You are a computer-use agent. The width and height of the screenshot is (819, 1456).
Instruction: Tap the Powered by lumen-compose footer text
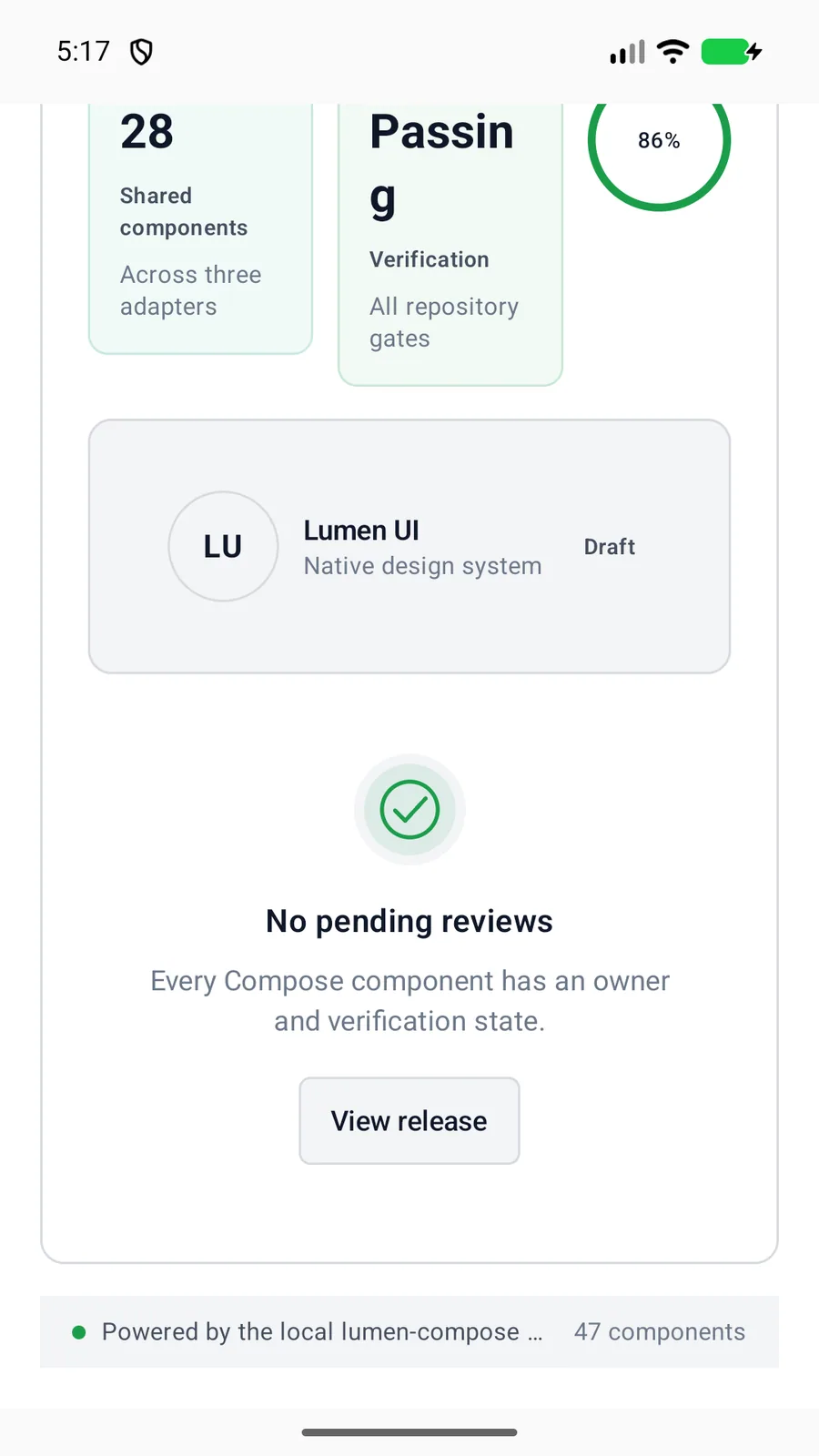pyautogui.click(x=322, y=1332)
